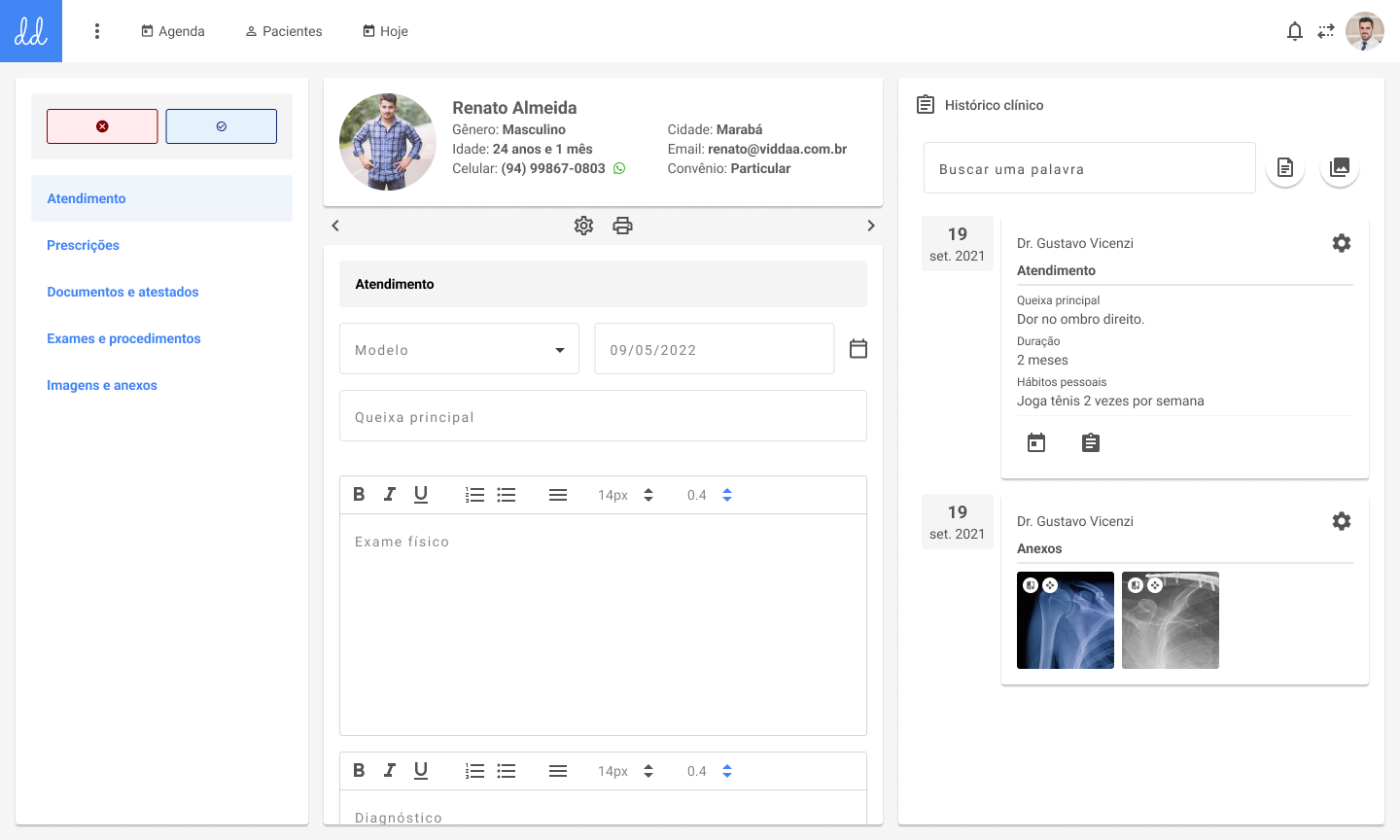Click the WhatsApp icon beside phone number
The height and width of the screenshot is (840, 1400).
pyautogui.click(x=619, y=168)
